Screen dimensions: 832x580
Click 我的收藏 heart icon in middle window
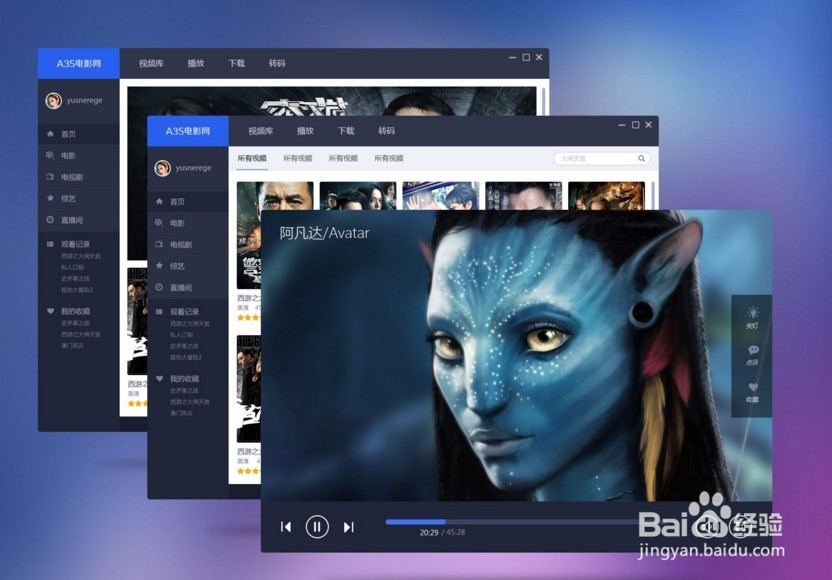click(x=159, y=378)
